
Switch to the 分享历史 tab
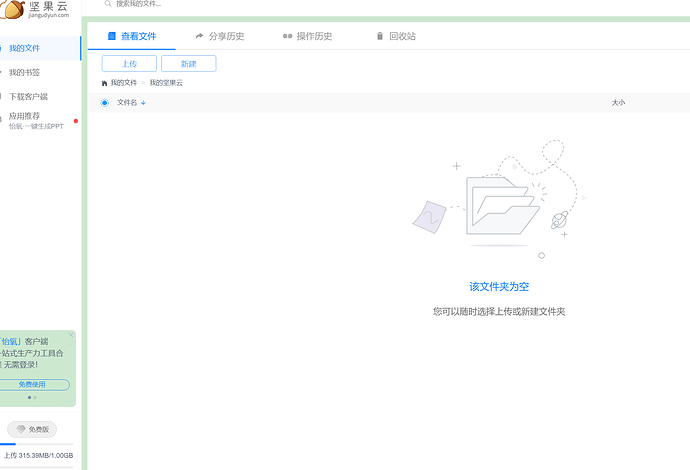pyautogui.click(x=220, y=36)
